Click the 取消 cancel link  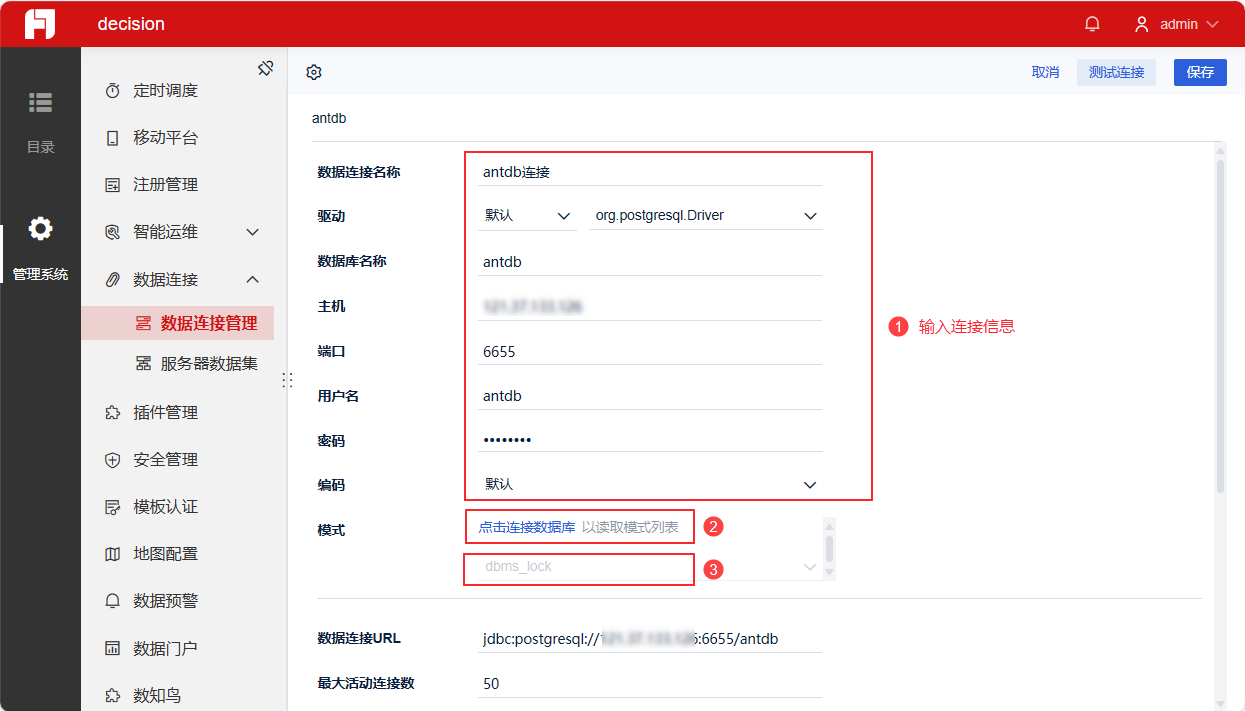click(1045, 72)
